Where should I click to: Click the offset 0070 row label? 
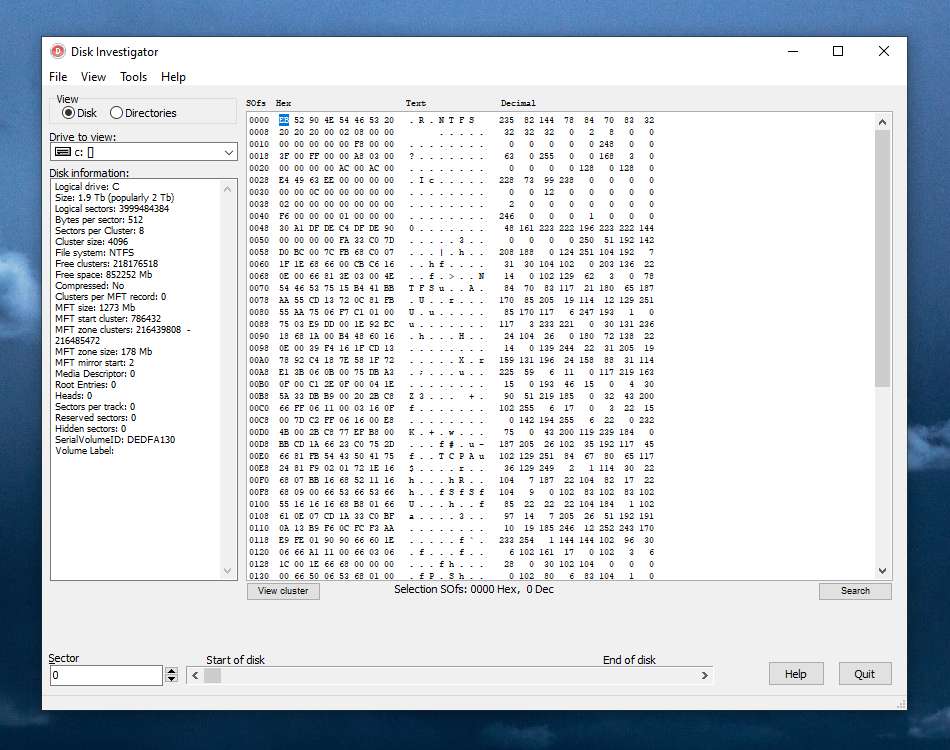point(259,288)
